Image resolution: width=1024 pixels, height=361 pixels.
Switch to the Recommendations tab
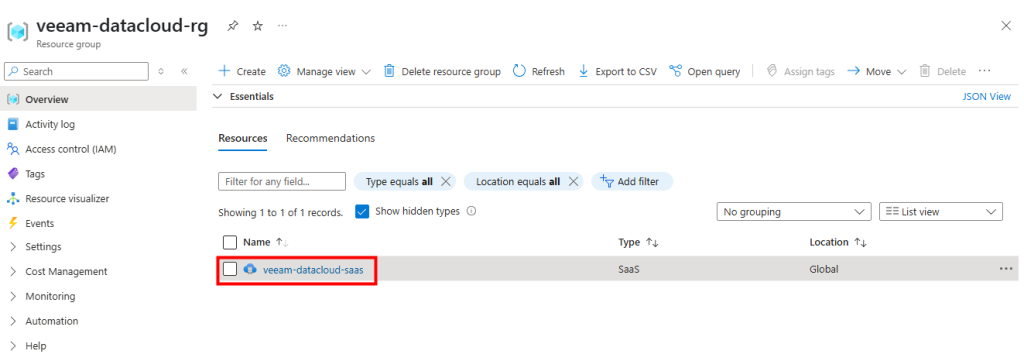pyautogui.click(x=330, y=138)
